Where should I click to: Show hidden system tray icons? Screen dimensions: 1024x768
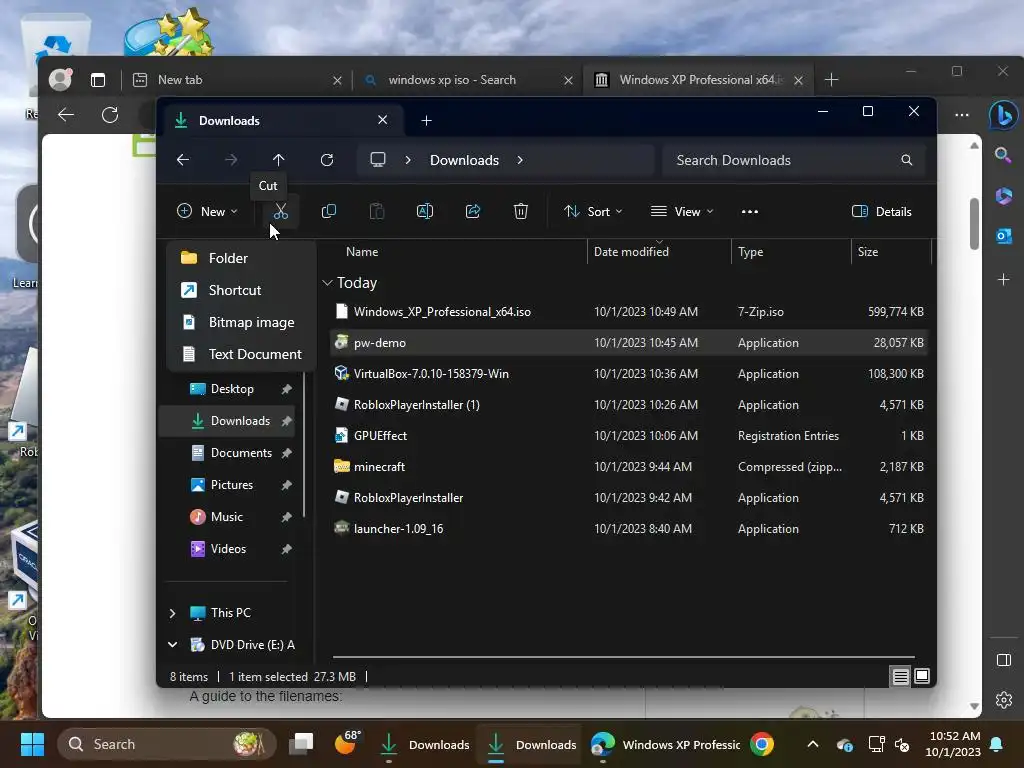(x=813, y=744)
